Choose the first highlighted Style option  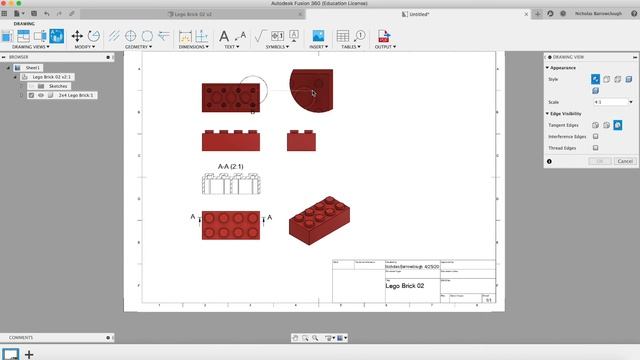[x=596, y=79]
